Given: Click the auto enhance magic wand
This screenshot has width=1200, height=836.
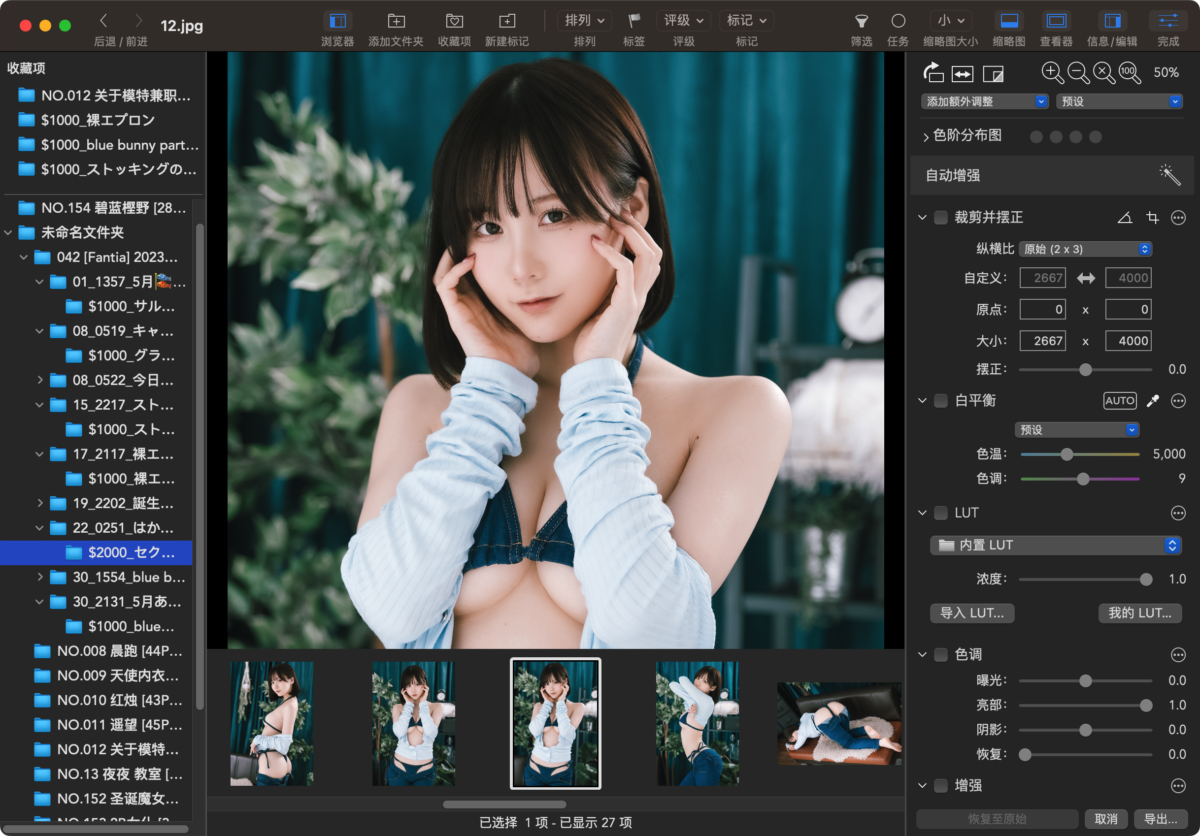Looking at the screenshot, I should 1170,175.
